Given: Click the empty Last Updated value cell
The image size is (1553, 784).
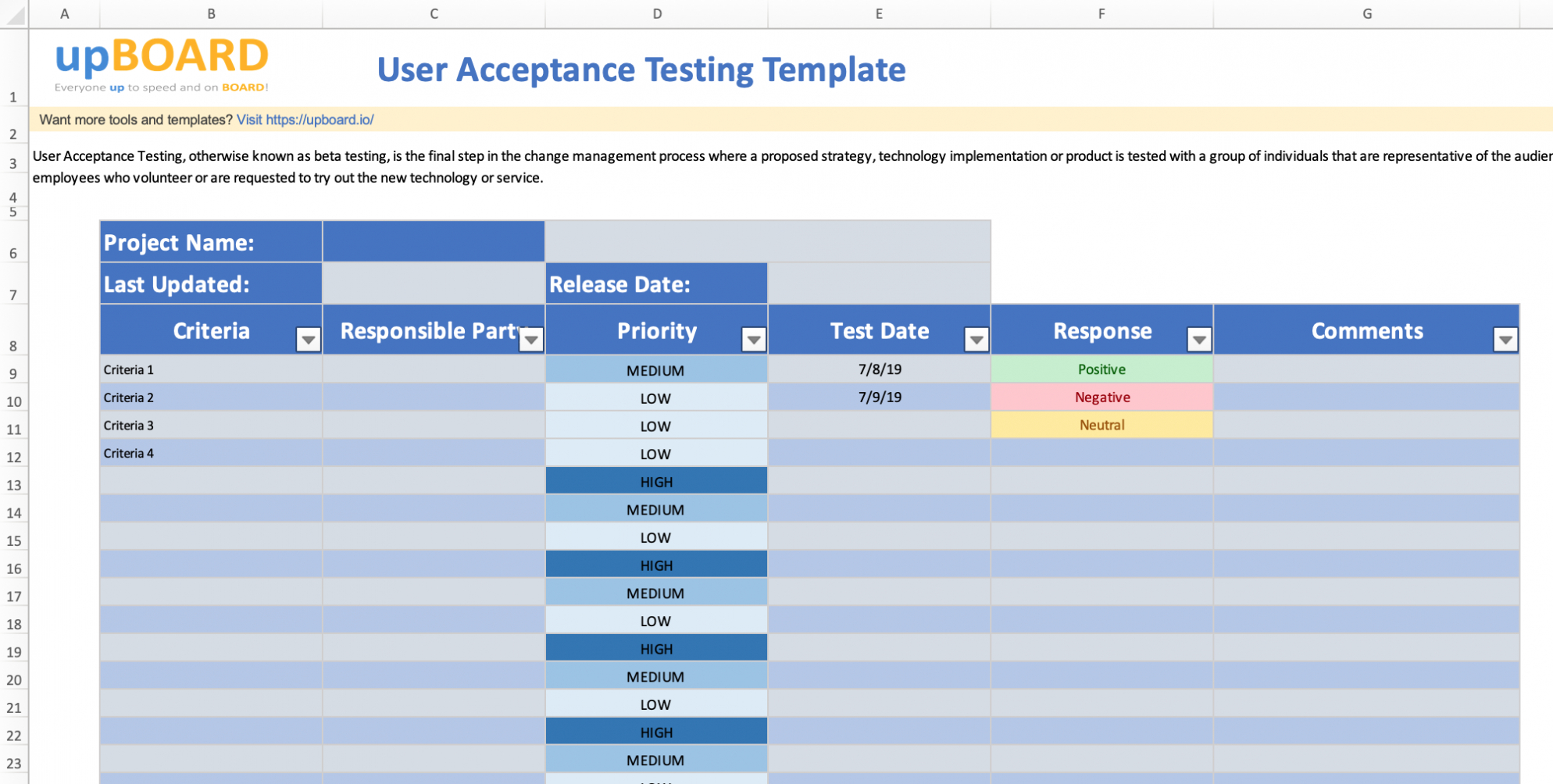Looking at the screenshot, I should pos(434,284).
